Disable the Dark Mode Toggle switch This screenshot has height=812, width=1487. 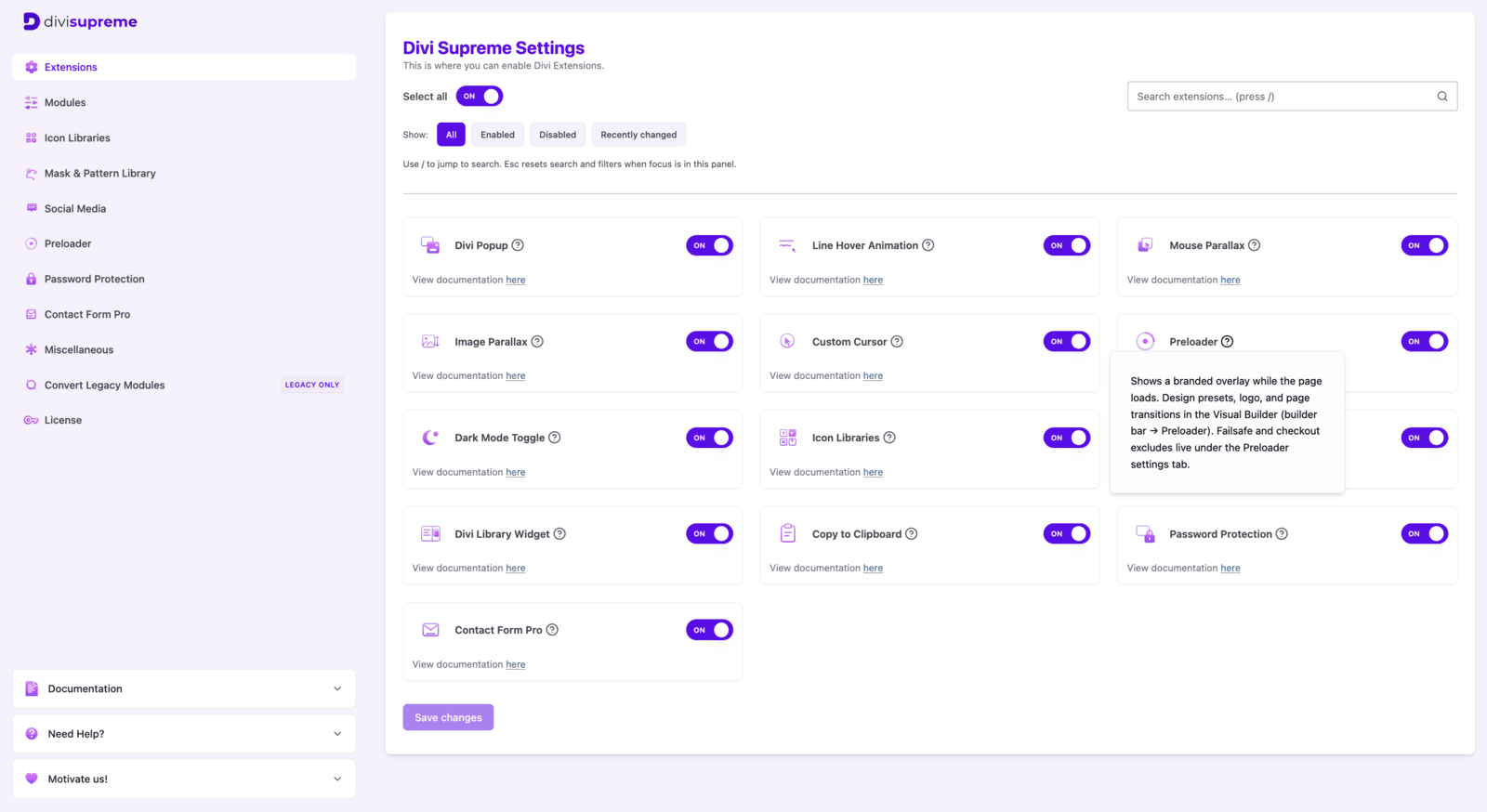tap(710, 438)
